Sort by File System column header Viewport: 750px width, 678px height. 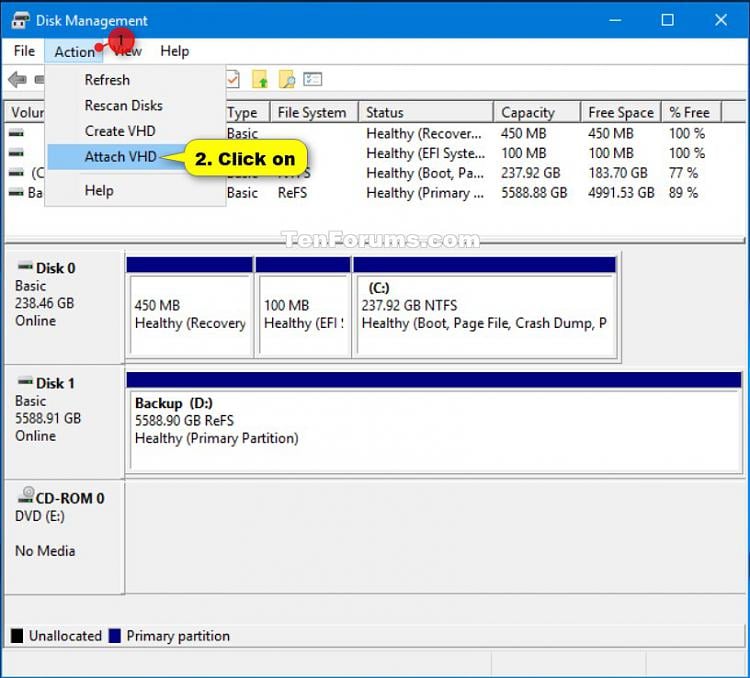pyautogui.click(x=314, y=112)
